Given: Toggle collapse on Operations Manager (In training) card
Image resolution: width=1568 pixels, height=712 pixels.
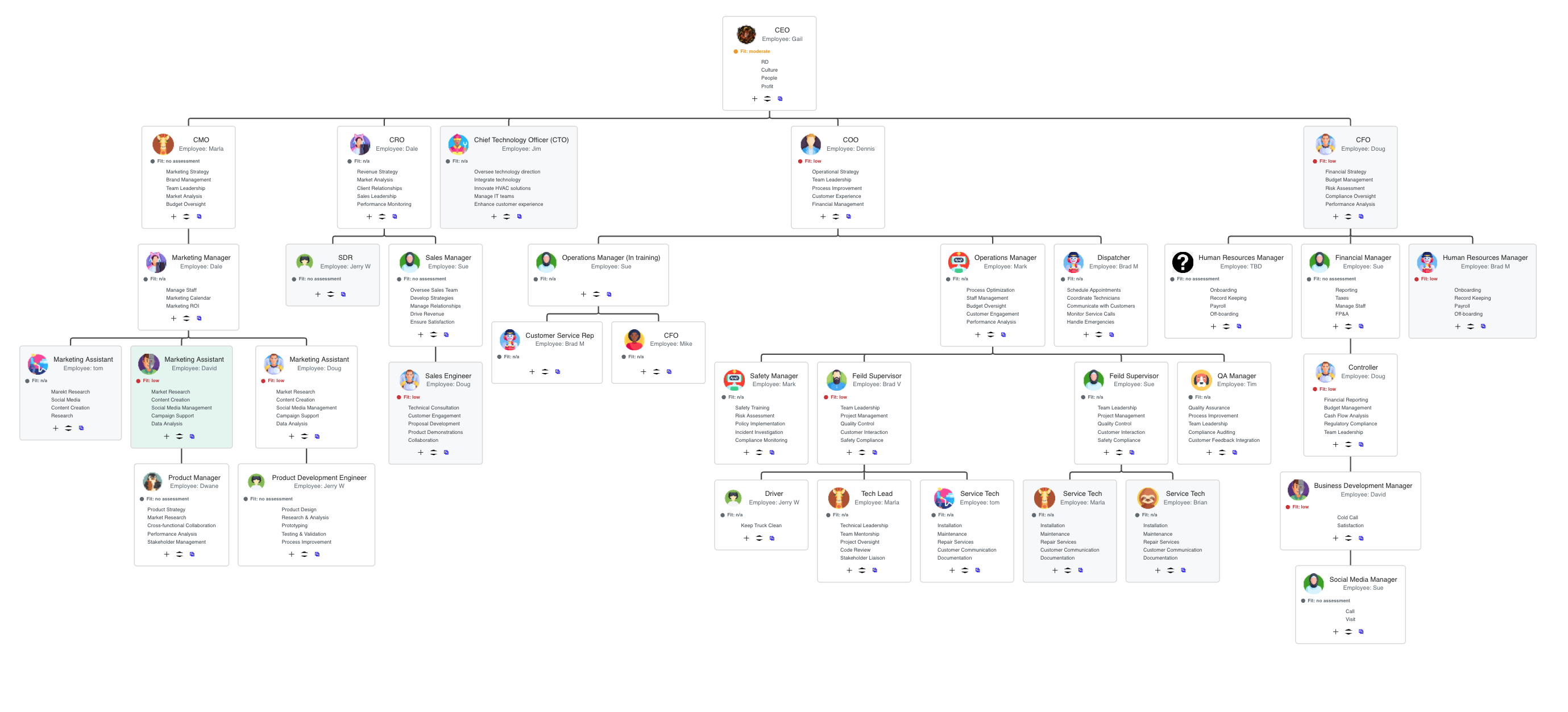Looking at the screenshot, I should [x=595, y=294].
